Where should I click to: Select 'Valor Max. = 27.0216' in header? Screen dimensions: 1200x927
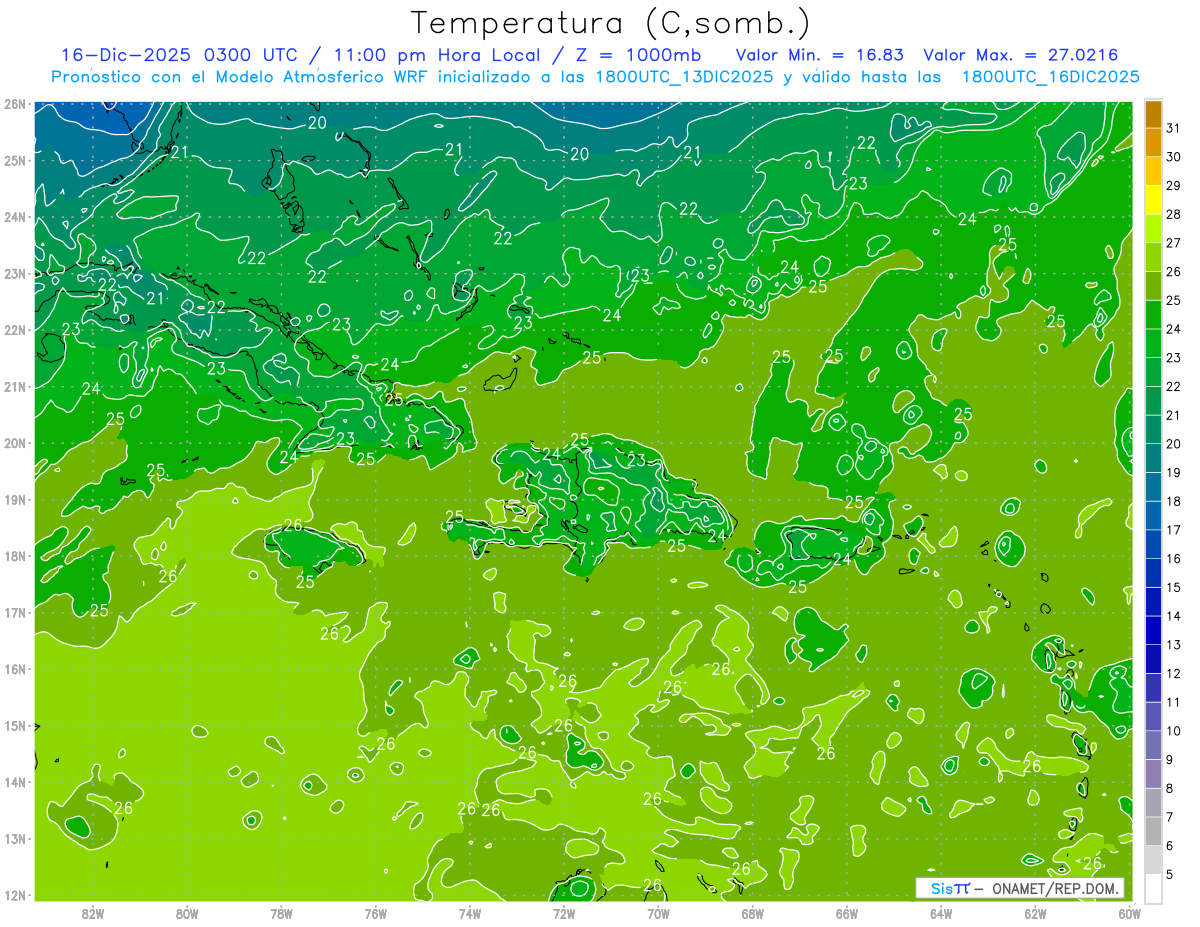pyautogui.click(x=1021, y=55)
